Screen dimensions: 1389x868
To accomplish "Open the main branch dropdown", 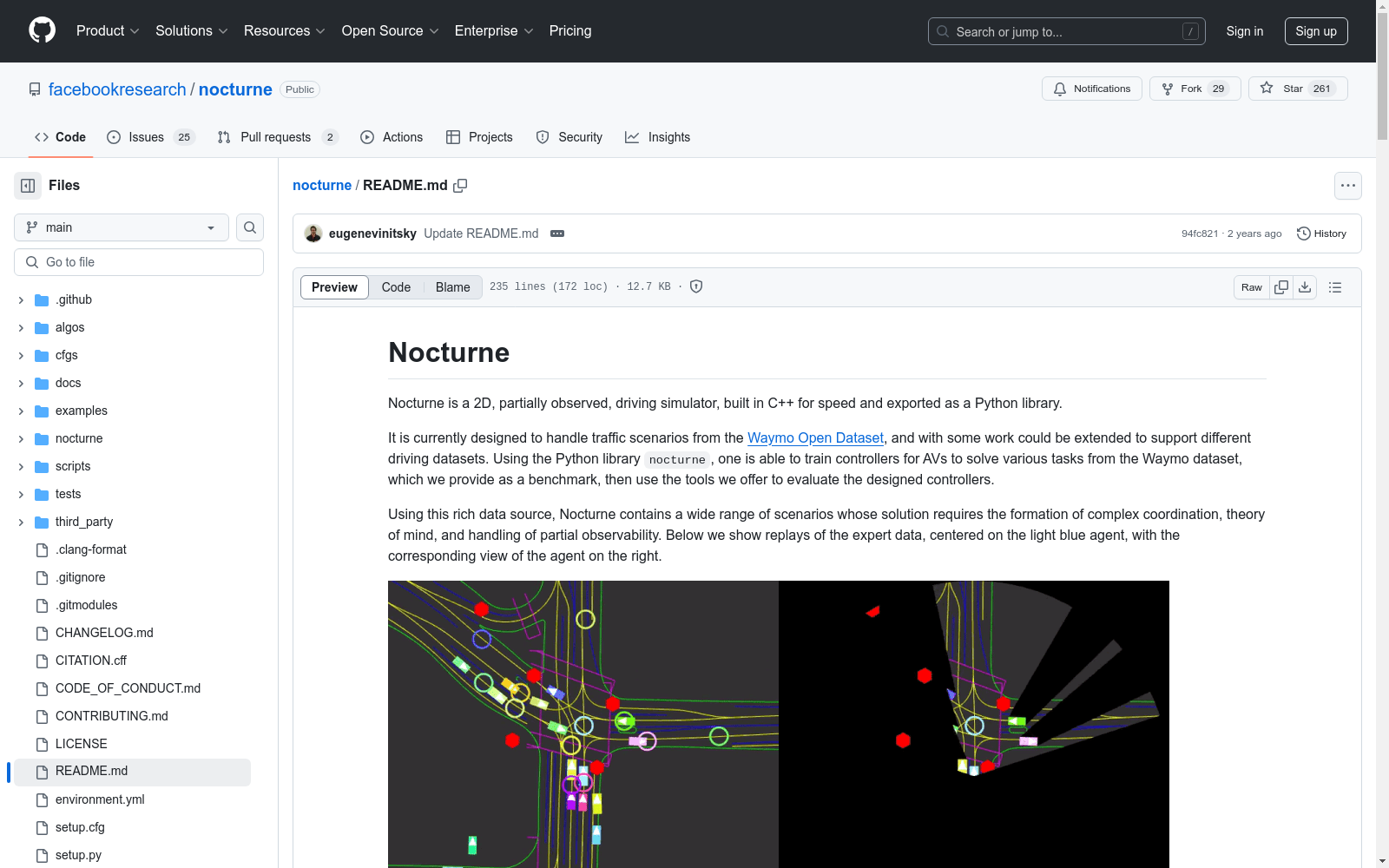I will pos(122,227).
